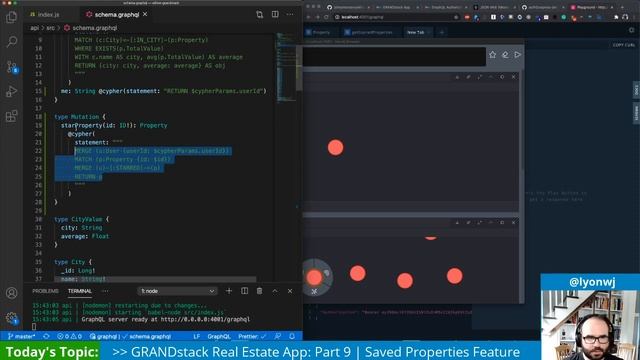Expand upper result frame to fullscreen

(x=480, y=77)
